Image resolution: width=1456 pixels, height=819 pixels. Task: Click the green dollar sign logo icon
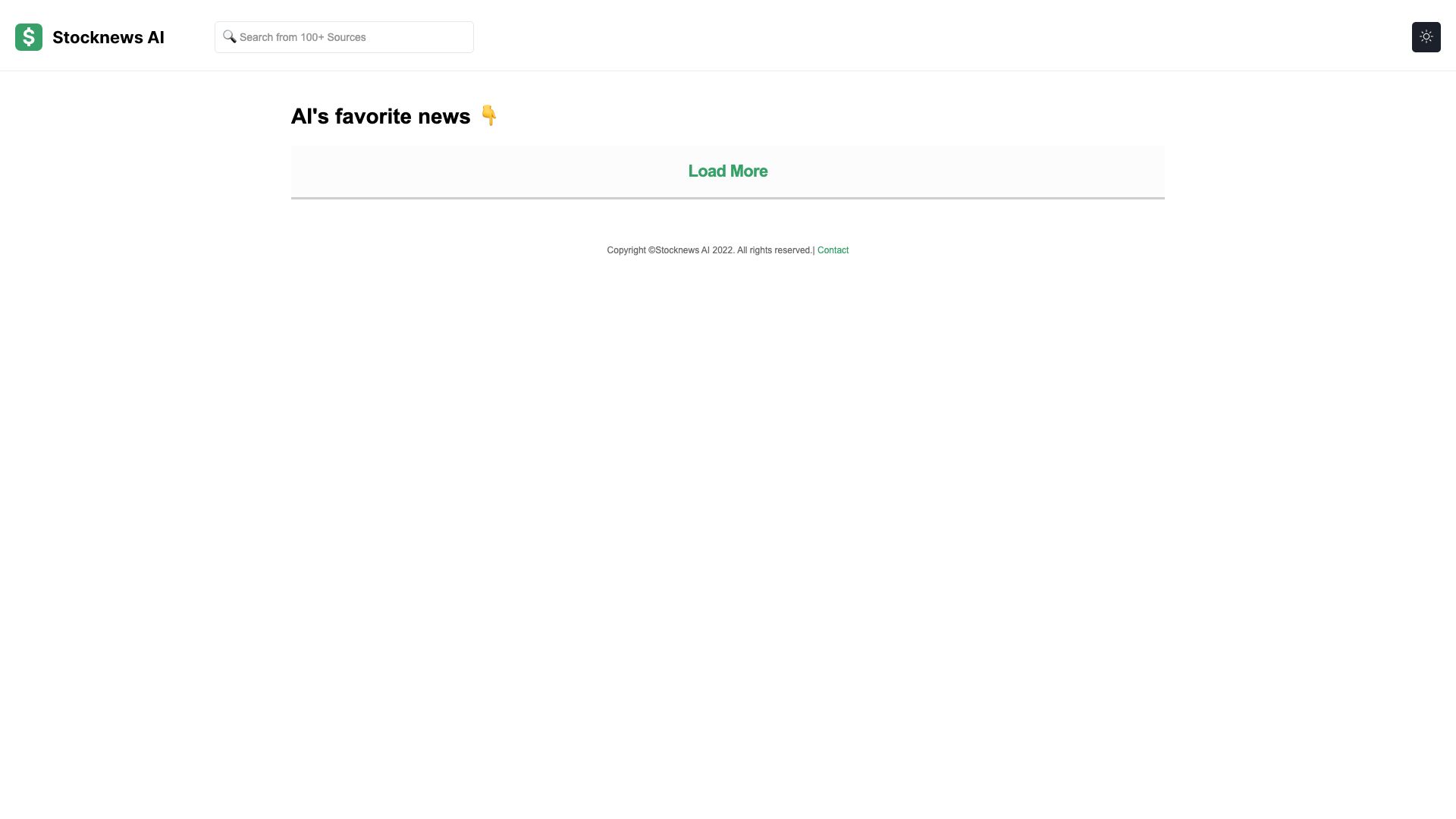click(29, 37)
